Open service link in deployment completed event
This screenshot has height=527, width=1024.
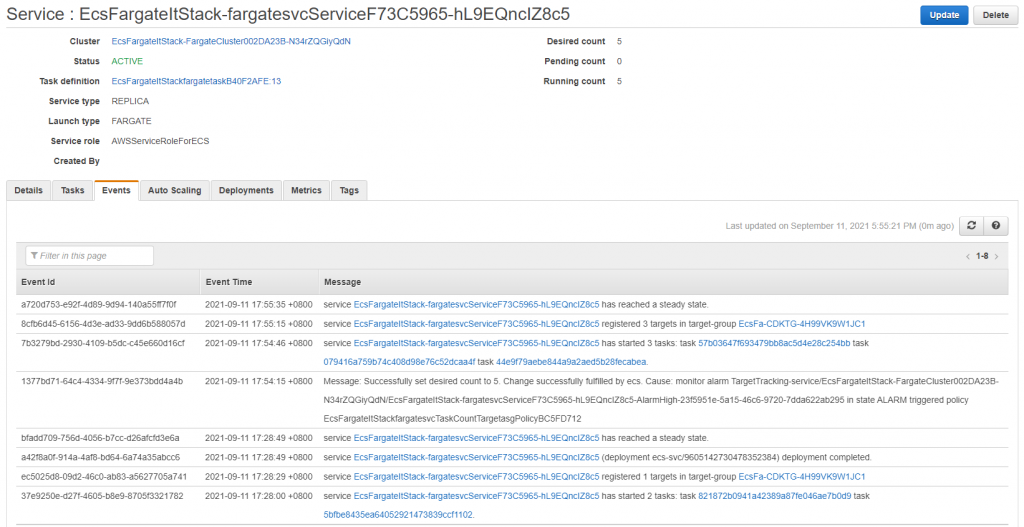click(476, 457)
